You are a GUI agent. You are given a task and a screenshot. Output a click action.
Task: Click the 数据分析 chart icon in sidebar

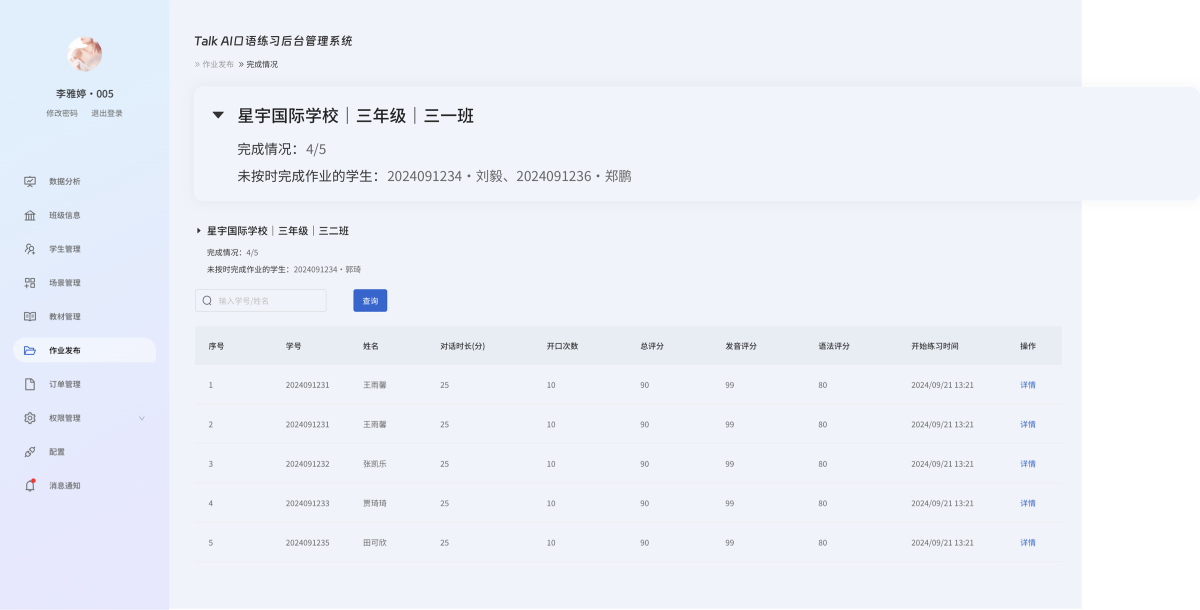(30, 181)
